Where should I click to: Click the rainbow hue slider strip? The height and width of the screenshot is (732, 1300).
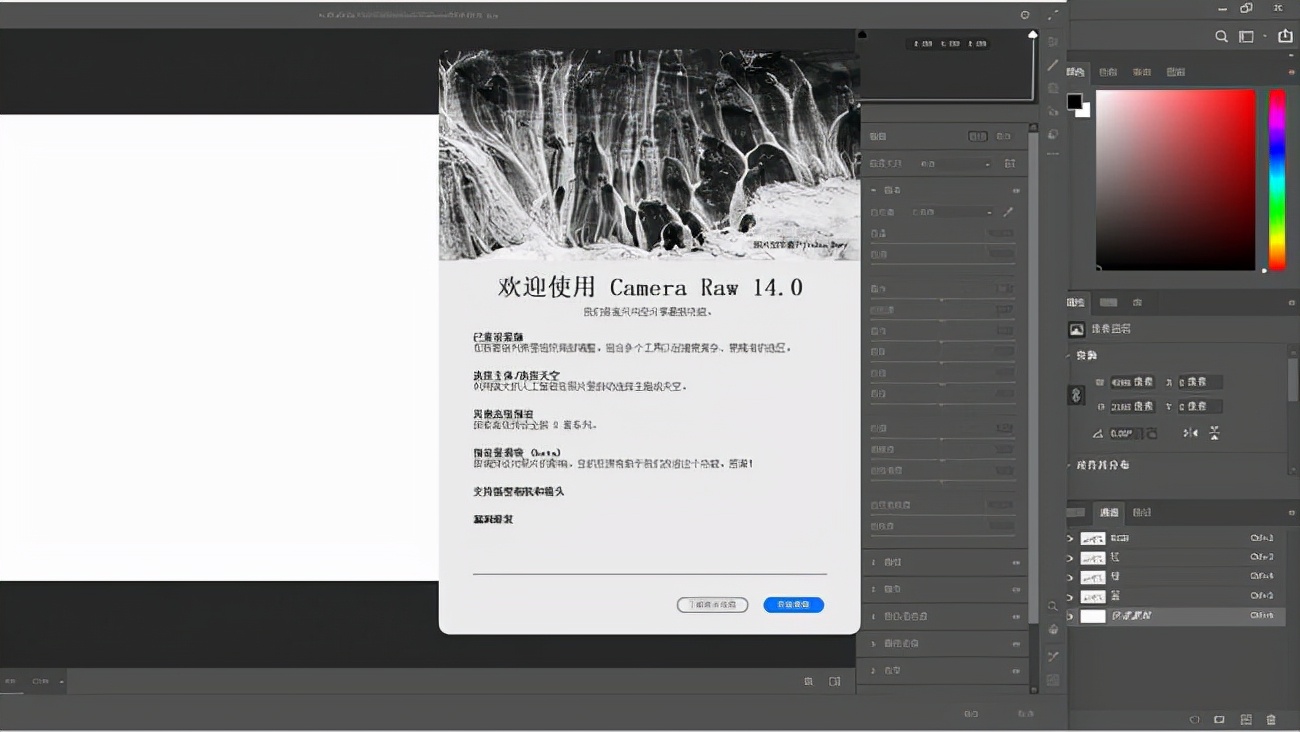click(x=1277, y=180)
